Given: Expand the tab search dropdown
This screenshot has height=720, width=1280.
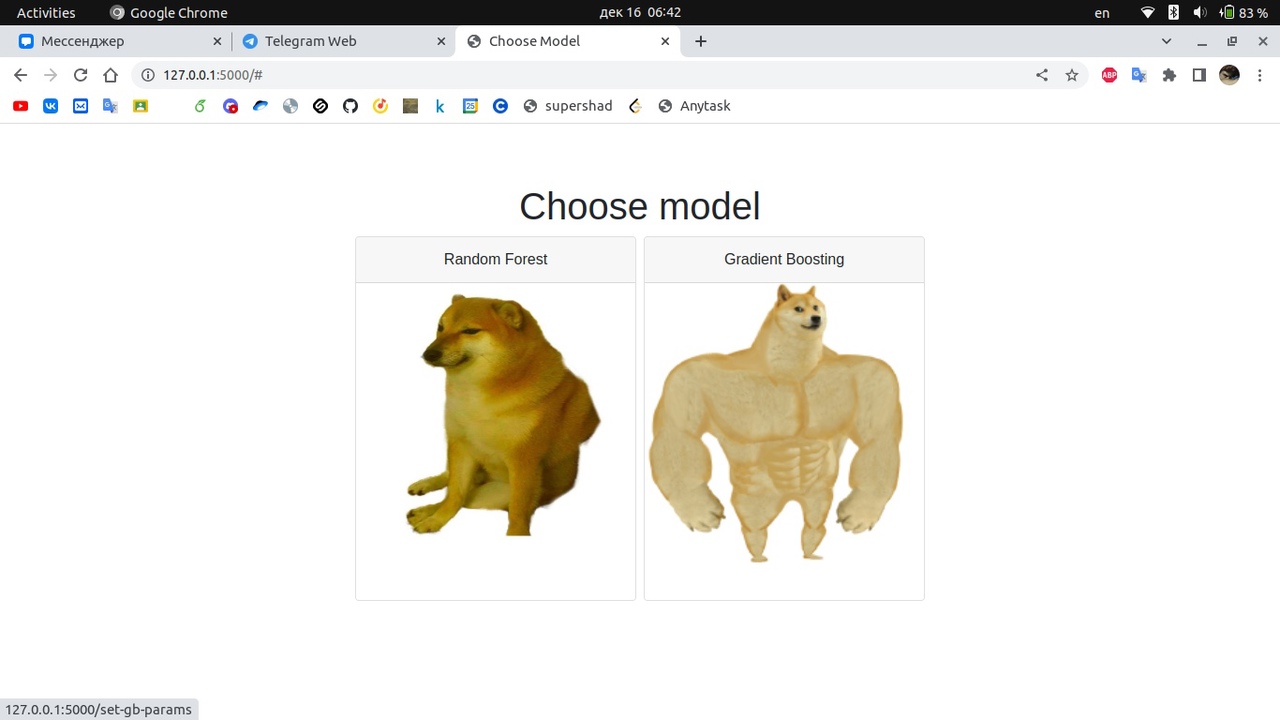Looking at the screenshot, I should [1166, 41].
